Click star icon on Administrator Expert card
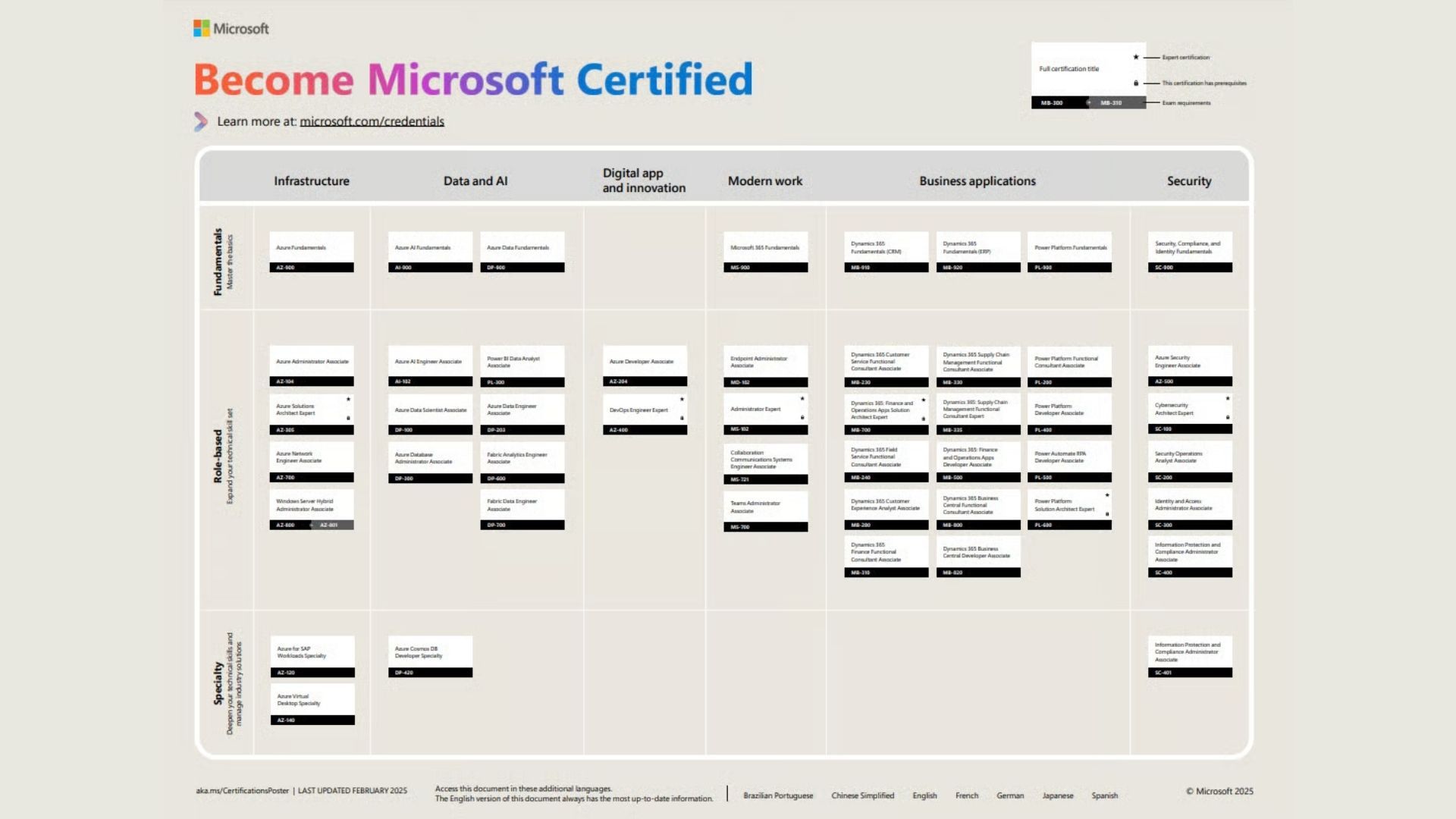The width and height of the screenshot is (1456, 819). point(802,398)
